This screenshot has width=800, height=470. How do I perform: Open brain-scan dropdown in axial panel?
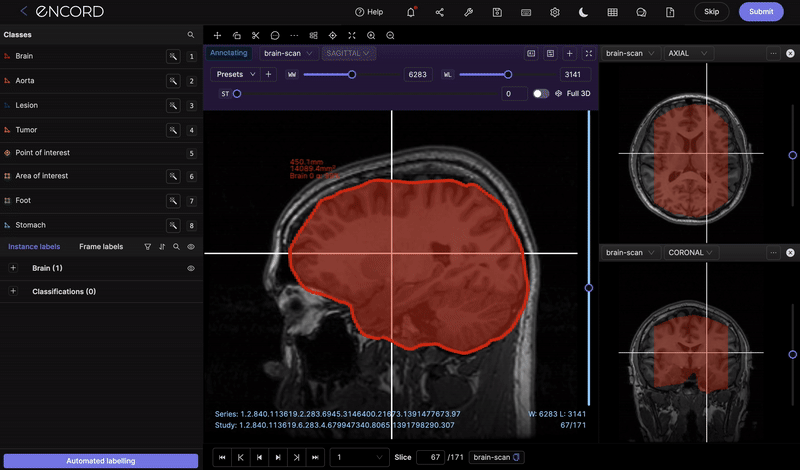point(630,54)
